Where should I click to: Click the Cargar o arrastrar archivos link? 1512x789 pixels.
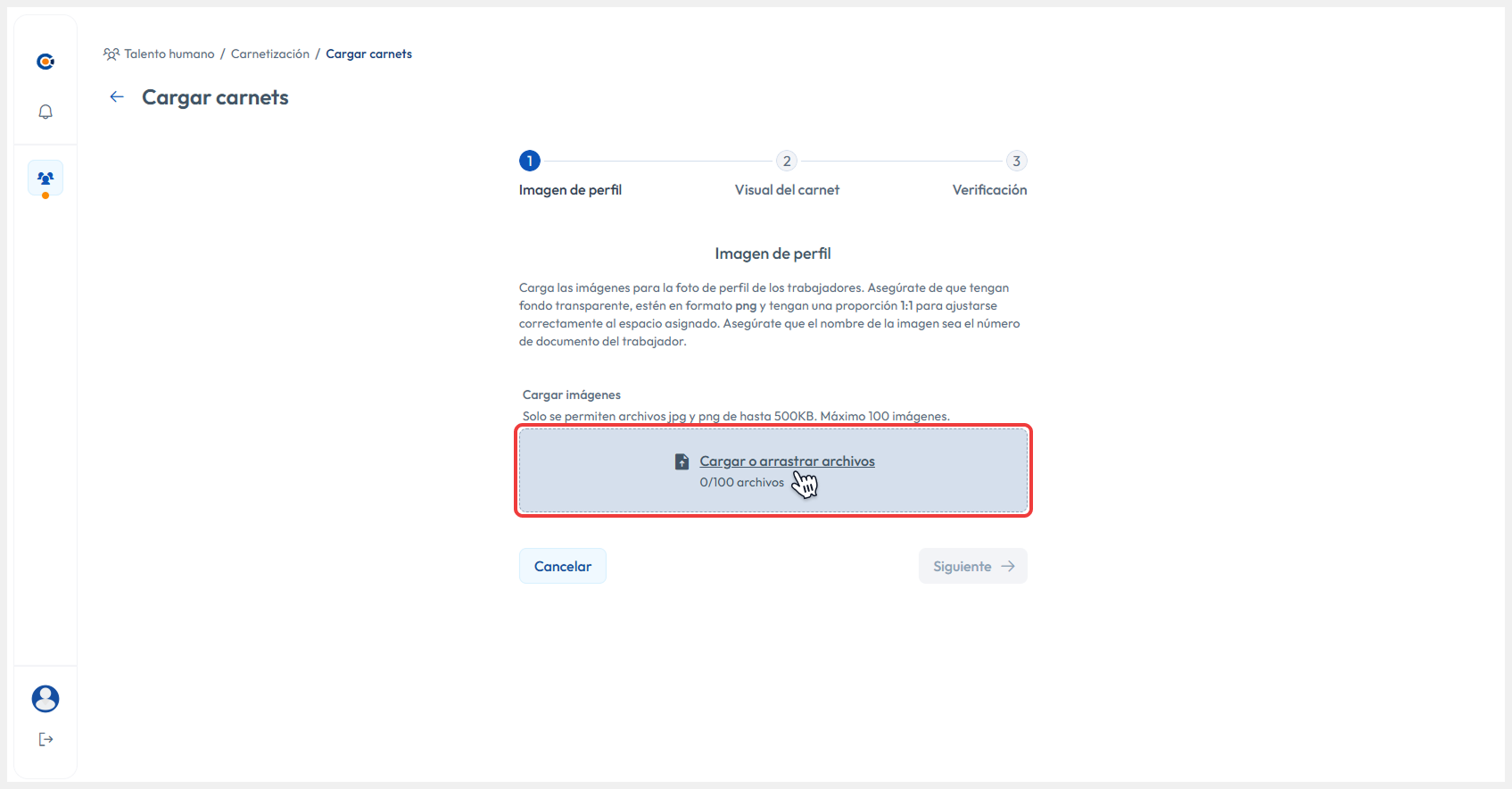[x=787, y=461]
